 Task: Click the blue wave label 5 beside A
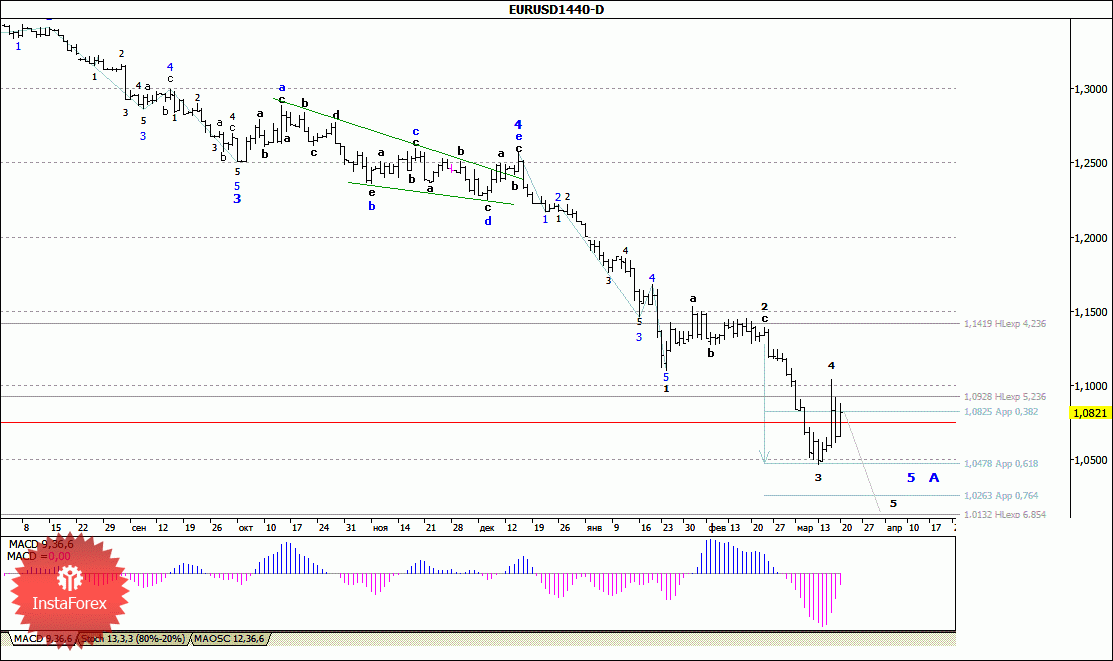pyautogui.click(x=911, y=477)
